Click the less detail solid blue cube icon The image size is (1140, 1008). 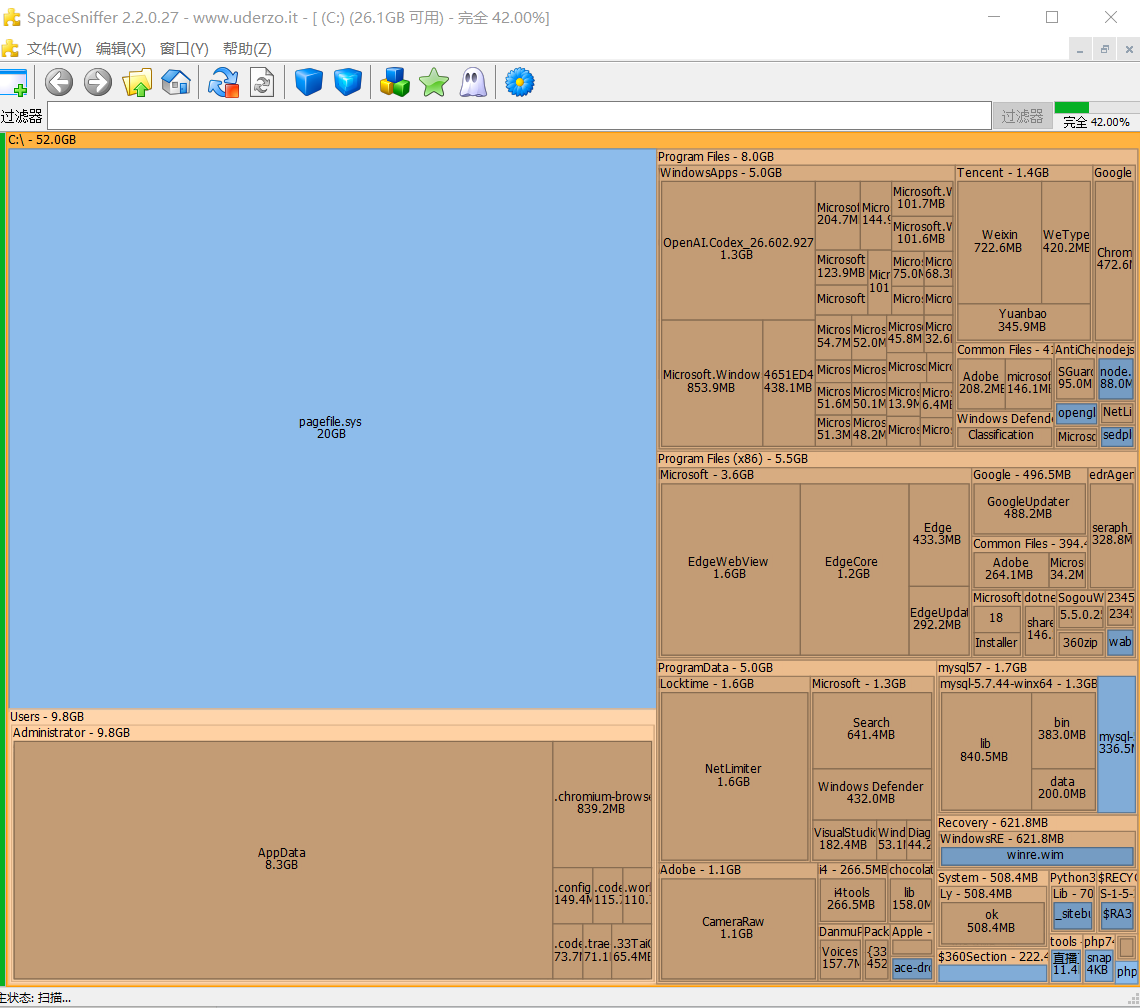[x=309, y=82]
